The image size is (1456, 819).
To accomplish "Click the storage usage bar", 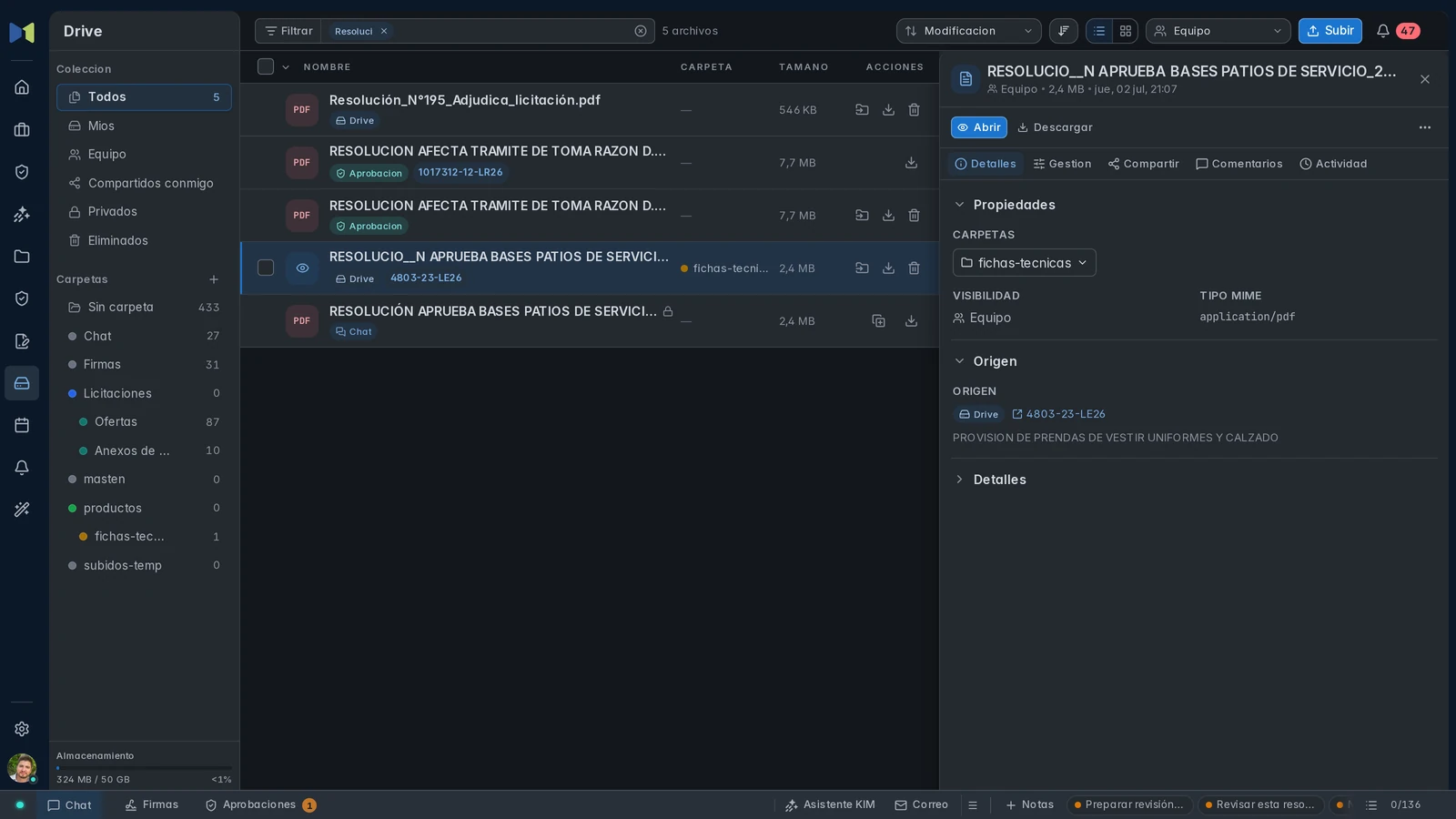I will [x=144, y=768].
